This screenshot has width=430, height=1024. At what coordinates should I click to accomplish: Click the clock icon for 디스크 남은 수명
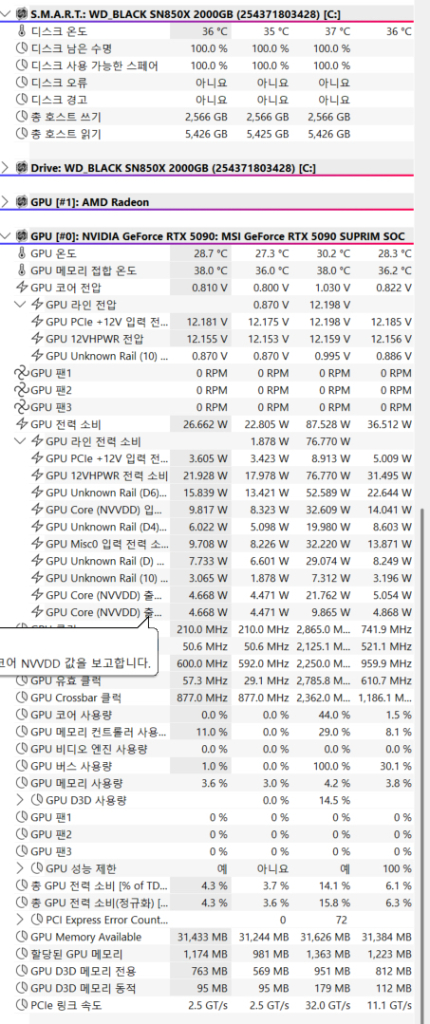[x=21, y=48]
